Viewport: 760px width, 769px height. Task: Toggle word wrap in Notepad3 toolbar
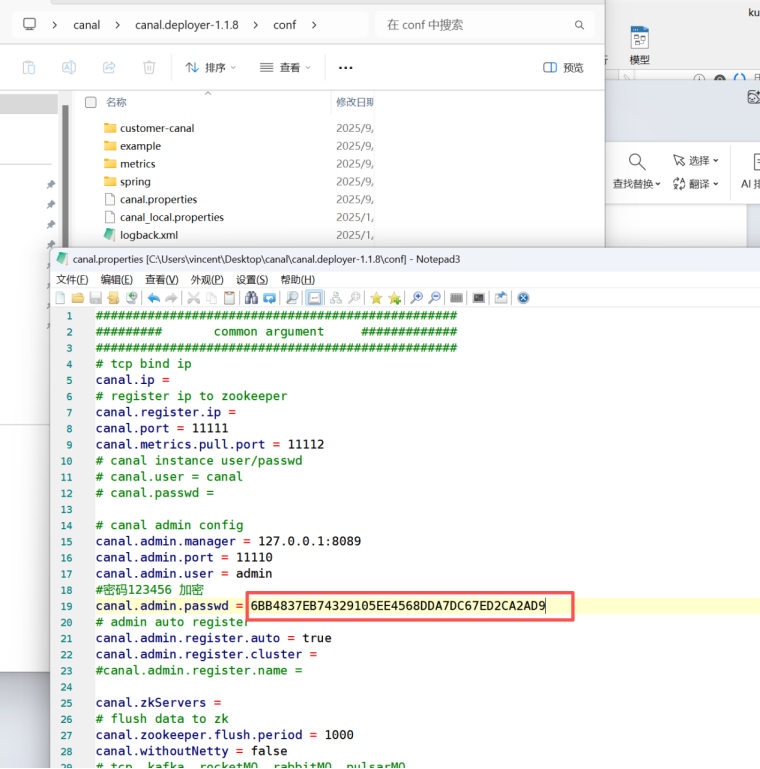(x=314, y=298)
